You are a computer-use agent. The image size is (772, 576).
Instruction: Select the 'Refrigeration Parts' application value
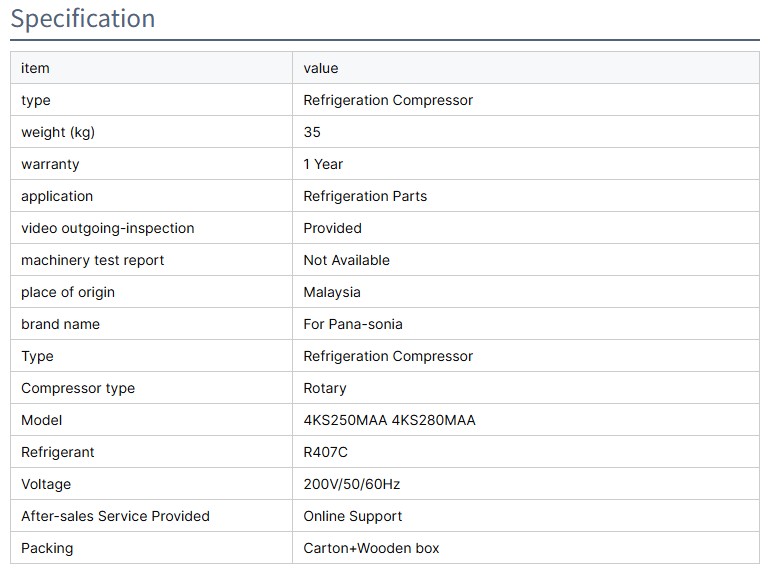(x=365, y=196)
